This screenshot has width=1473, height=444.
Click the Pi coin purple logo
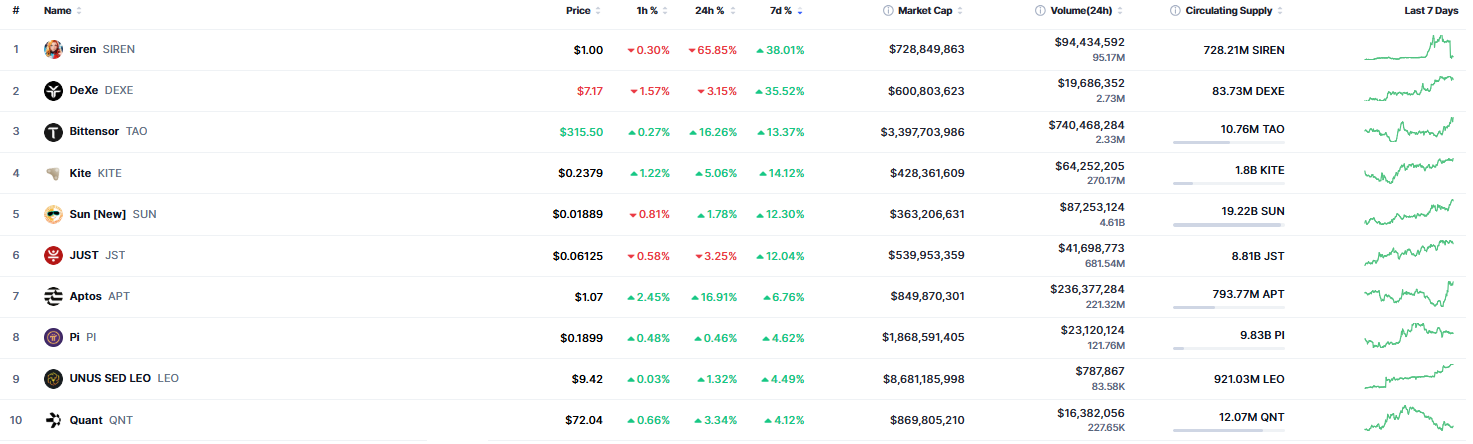pos(53,338)
